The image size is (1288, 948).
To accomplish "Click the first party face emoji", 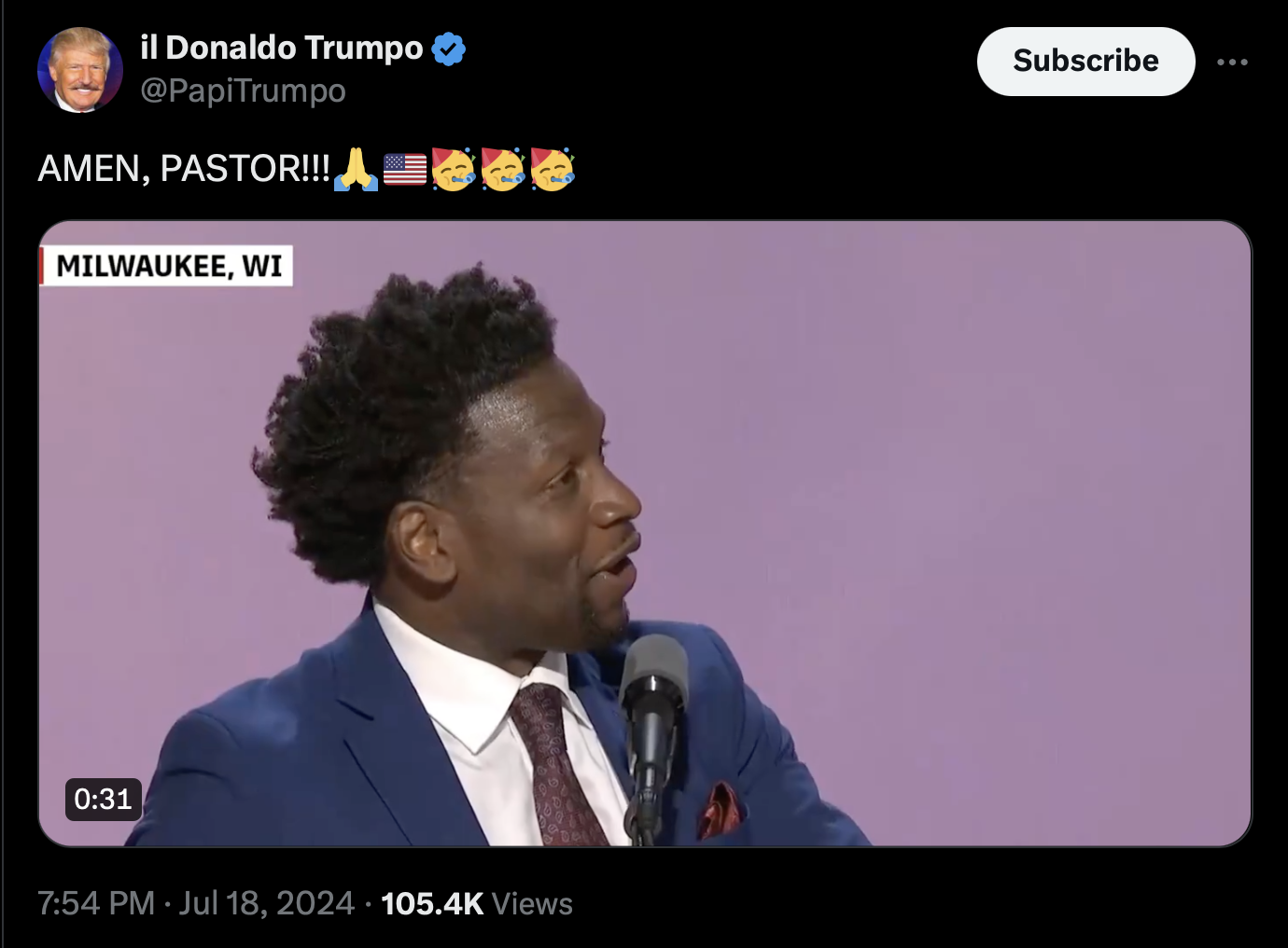I will coord(454,169).
